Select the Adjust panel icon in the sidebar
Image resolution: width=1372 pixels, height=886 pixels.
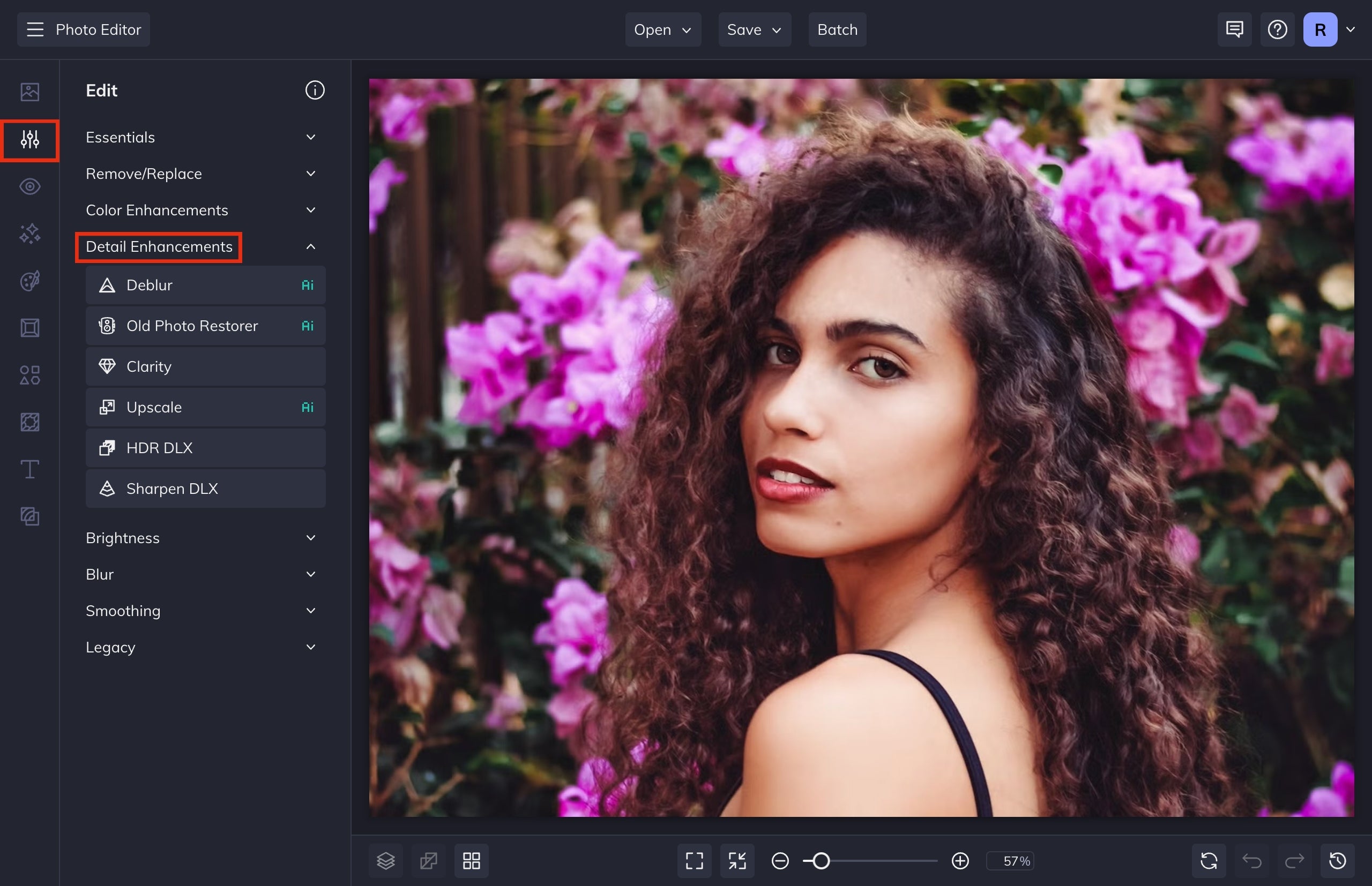point(29,140)
